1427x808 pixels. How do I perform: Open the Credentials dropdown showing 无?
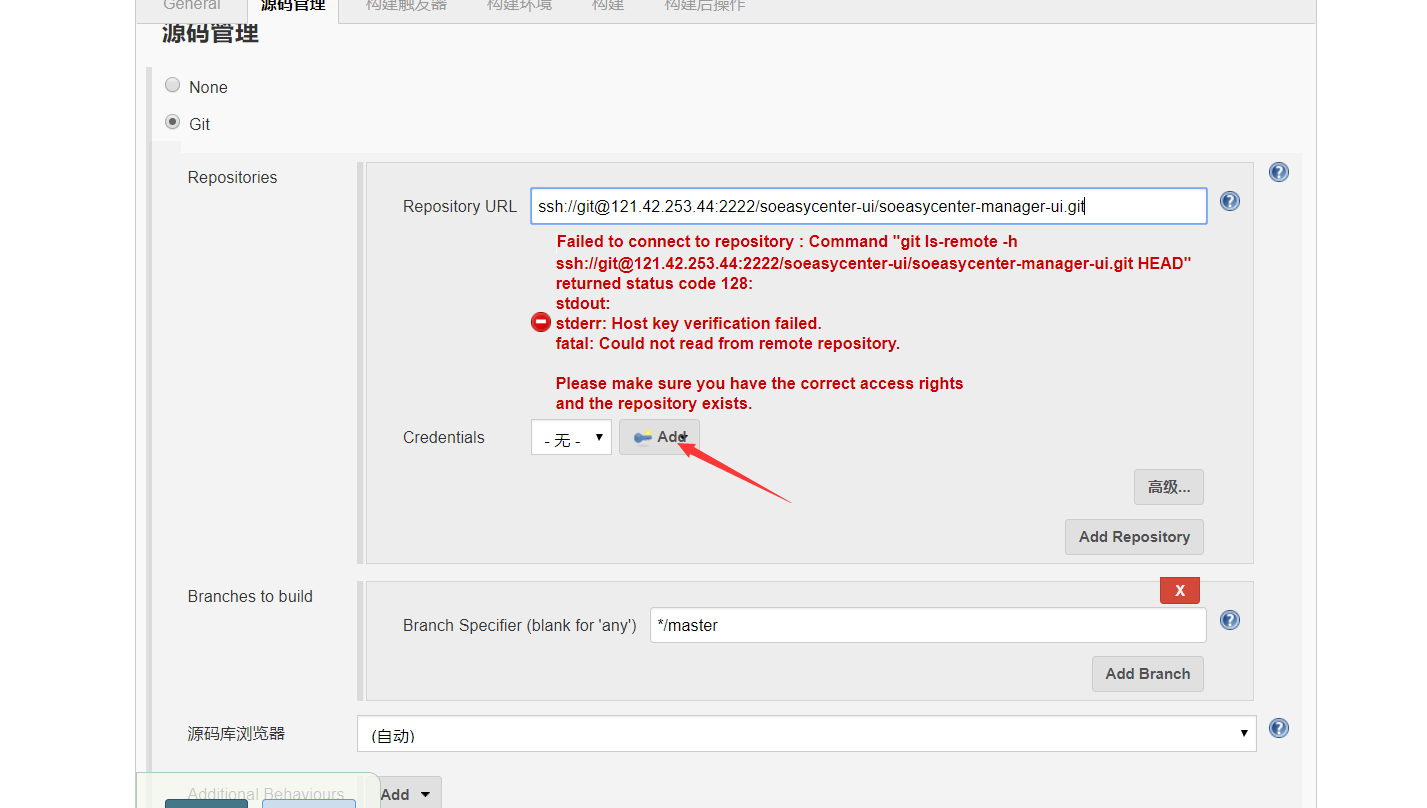pyautogui.click(x=571, y=437)
